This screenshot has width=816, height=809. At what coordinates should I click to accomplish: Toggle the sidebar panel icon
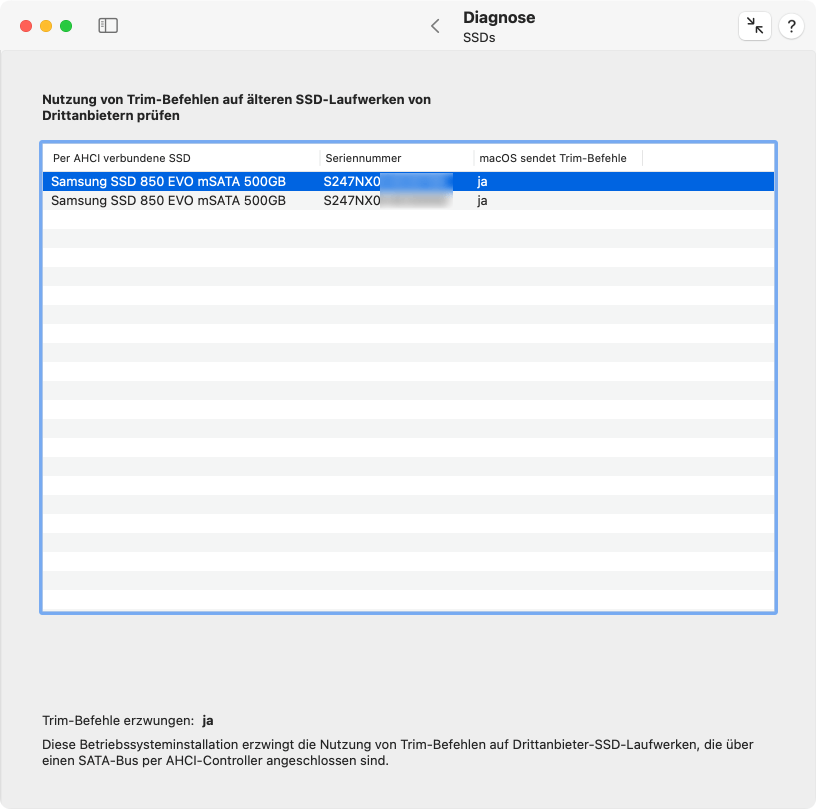(x=108, y=25)
